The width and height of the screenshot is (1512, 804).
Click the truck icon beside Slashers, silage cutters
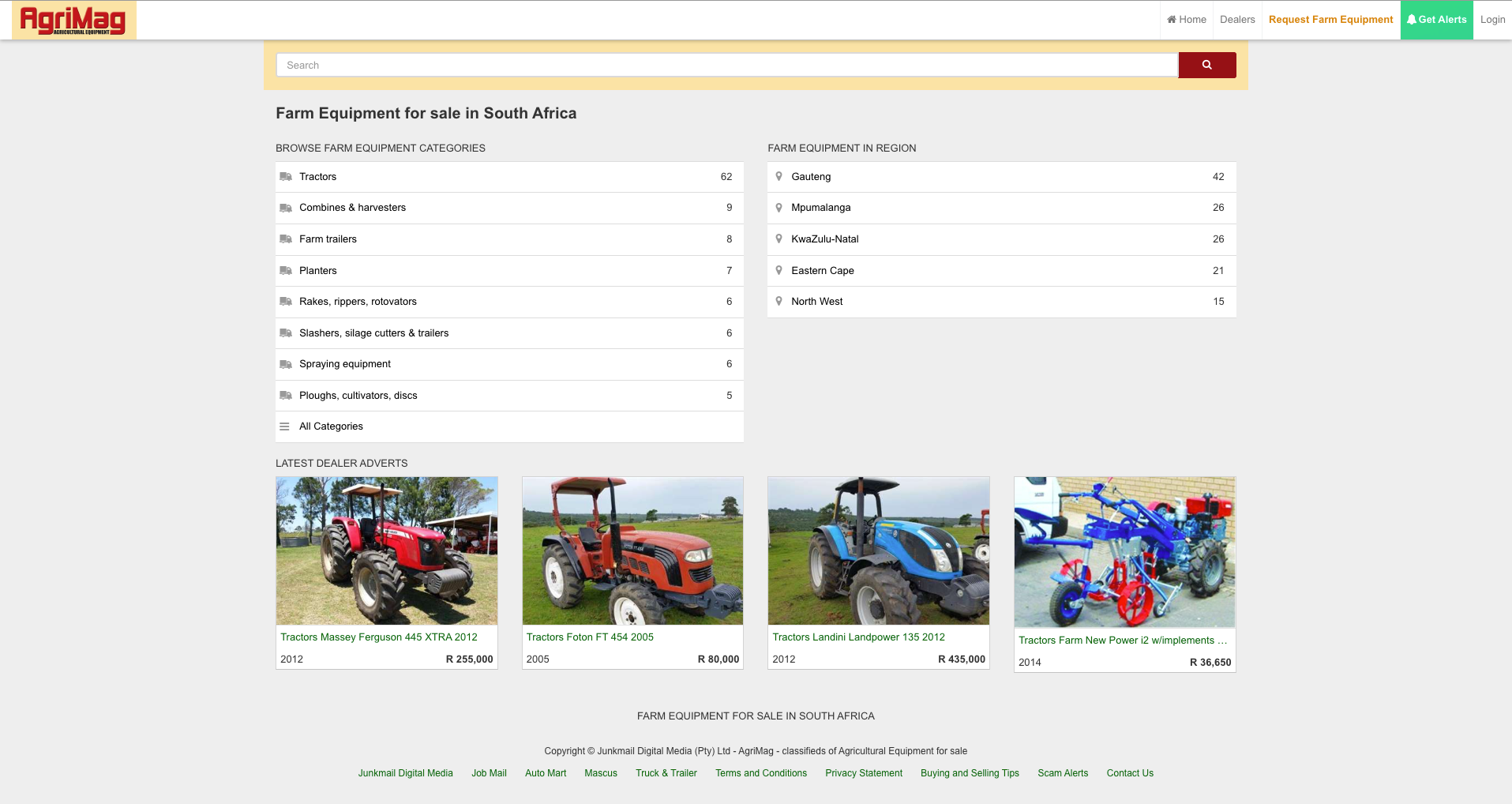[286, 333]
